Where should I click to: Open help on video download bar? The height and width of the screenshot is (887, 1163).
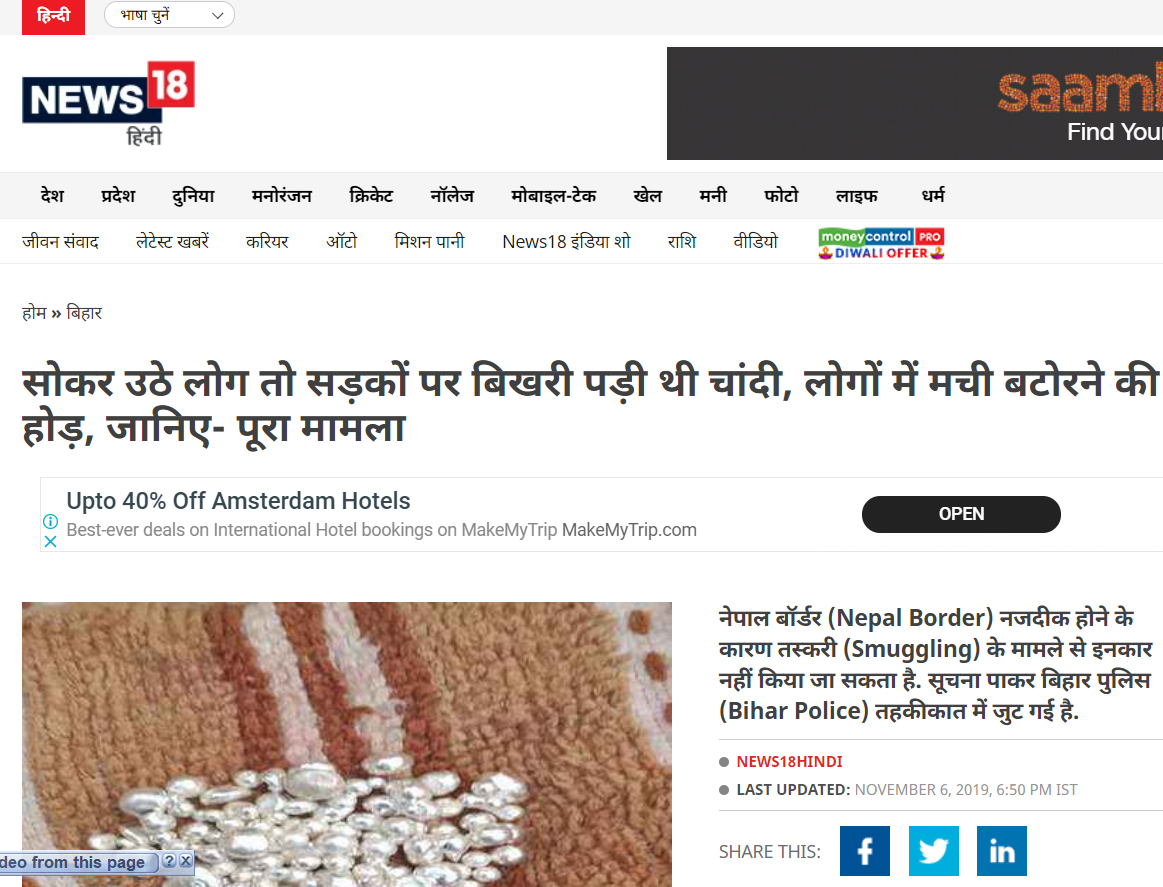pyautogui.click(x=169, y=860)
